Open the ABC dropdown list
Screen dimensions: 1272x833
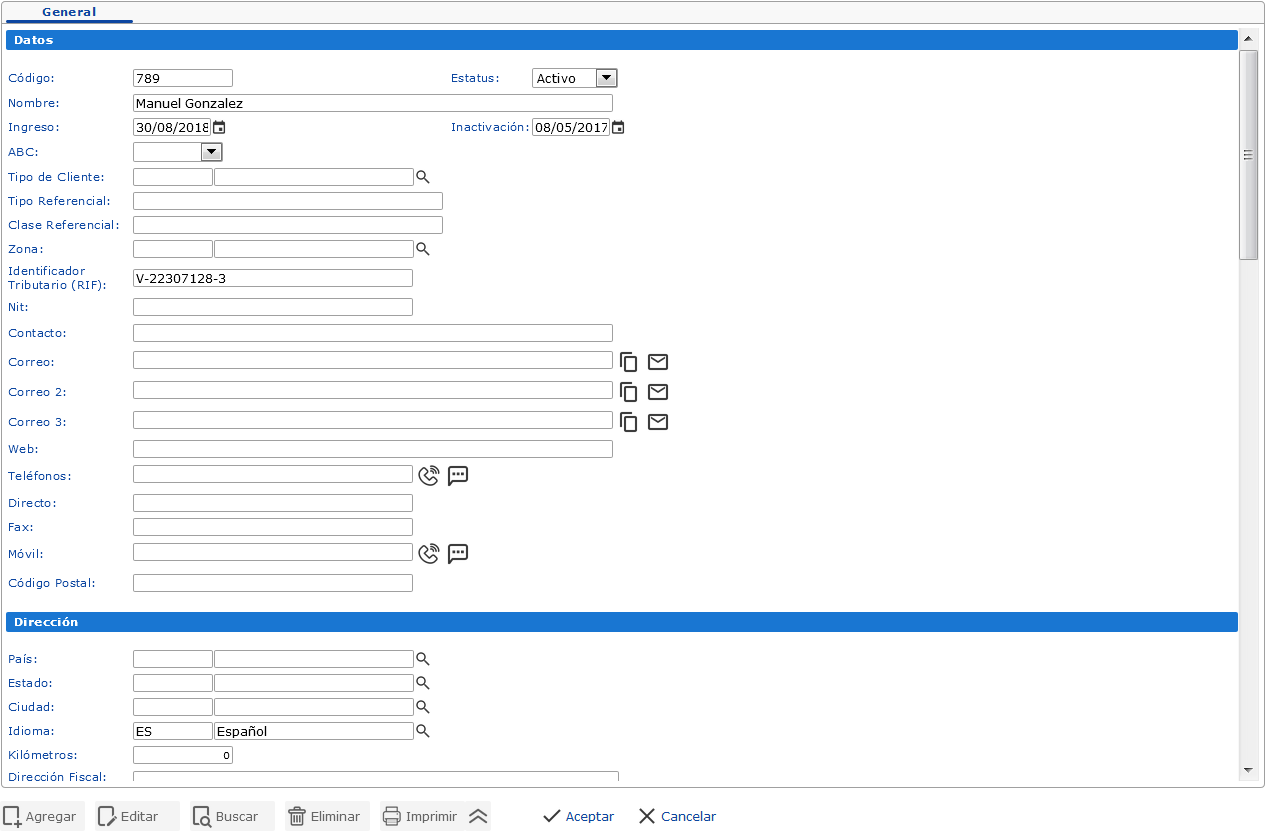178,152
